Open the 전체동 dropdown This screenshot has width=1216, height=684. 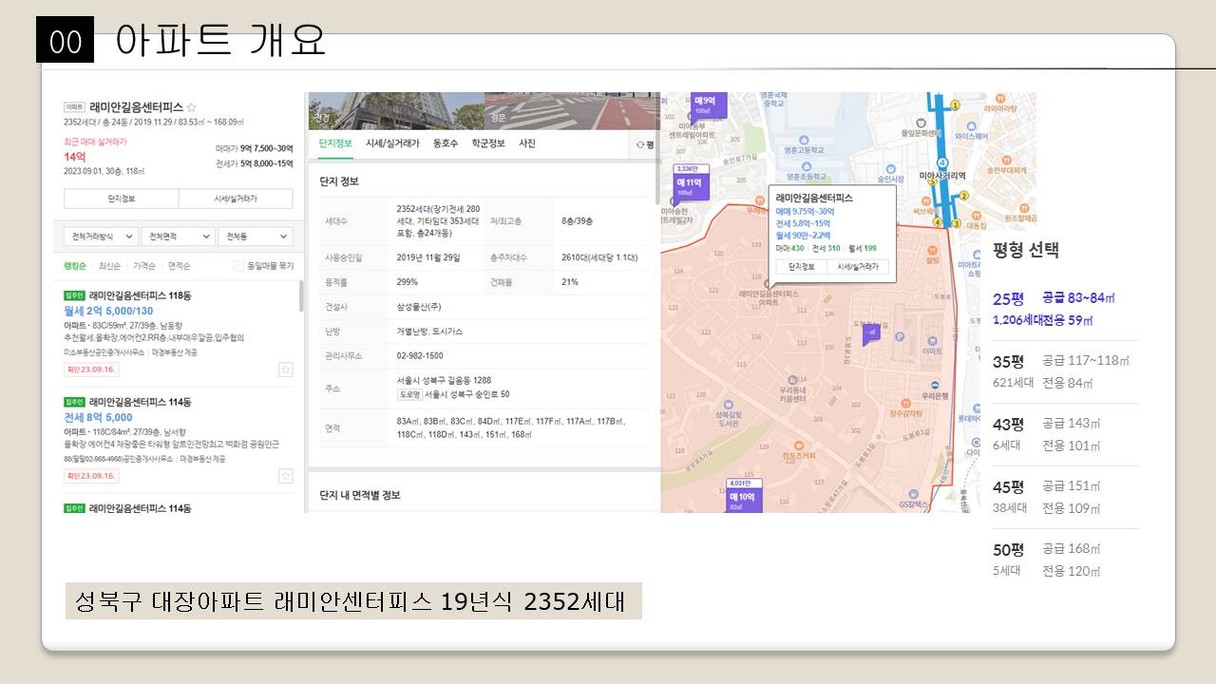pos(256,236)
